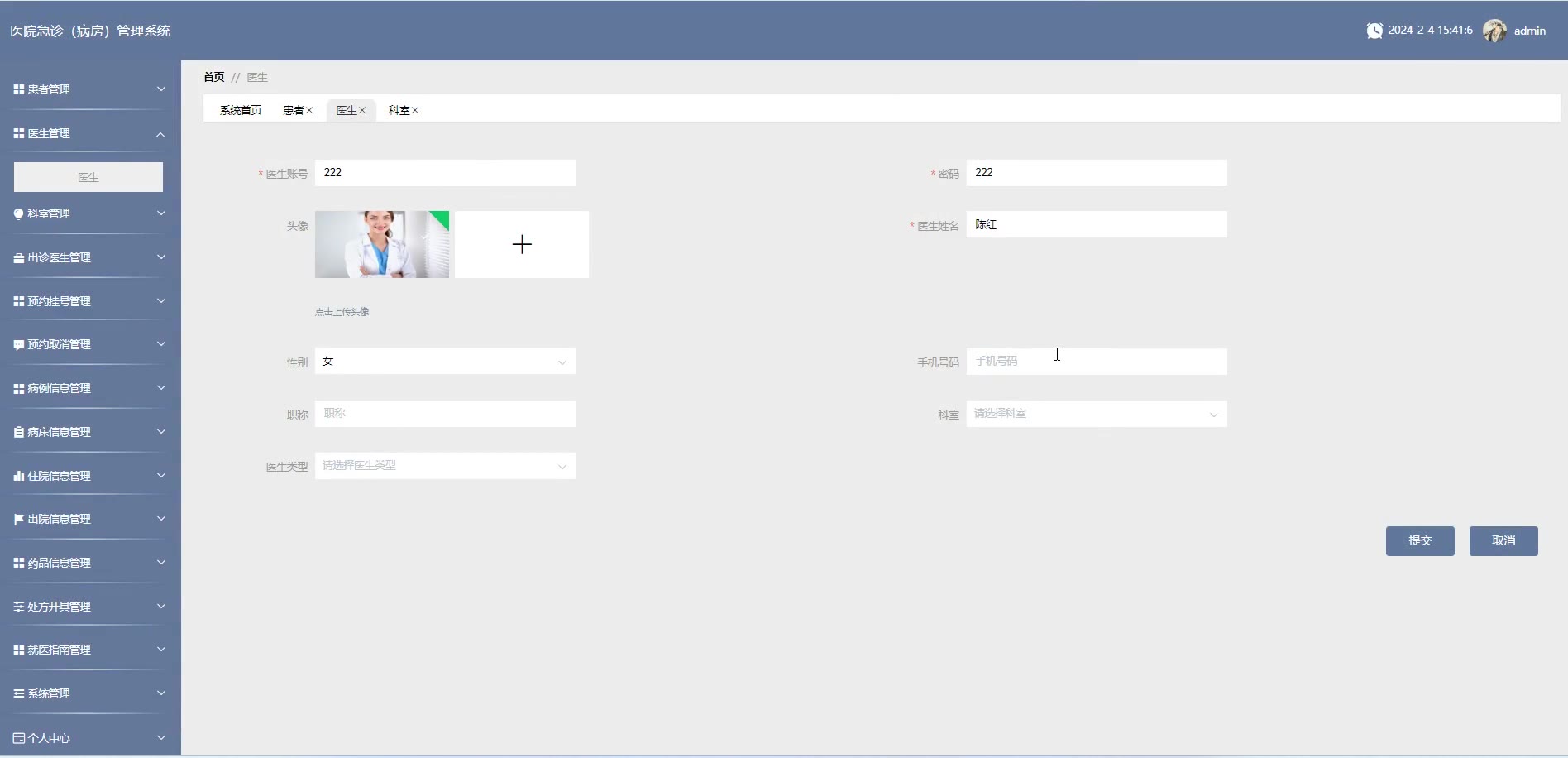The image size is (1568, 758).
Task: Click the 科室管理 bulb icon
Action: pos(18,213)
